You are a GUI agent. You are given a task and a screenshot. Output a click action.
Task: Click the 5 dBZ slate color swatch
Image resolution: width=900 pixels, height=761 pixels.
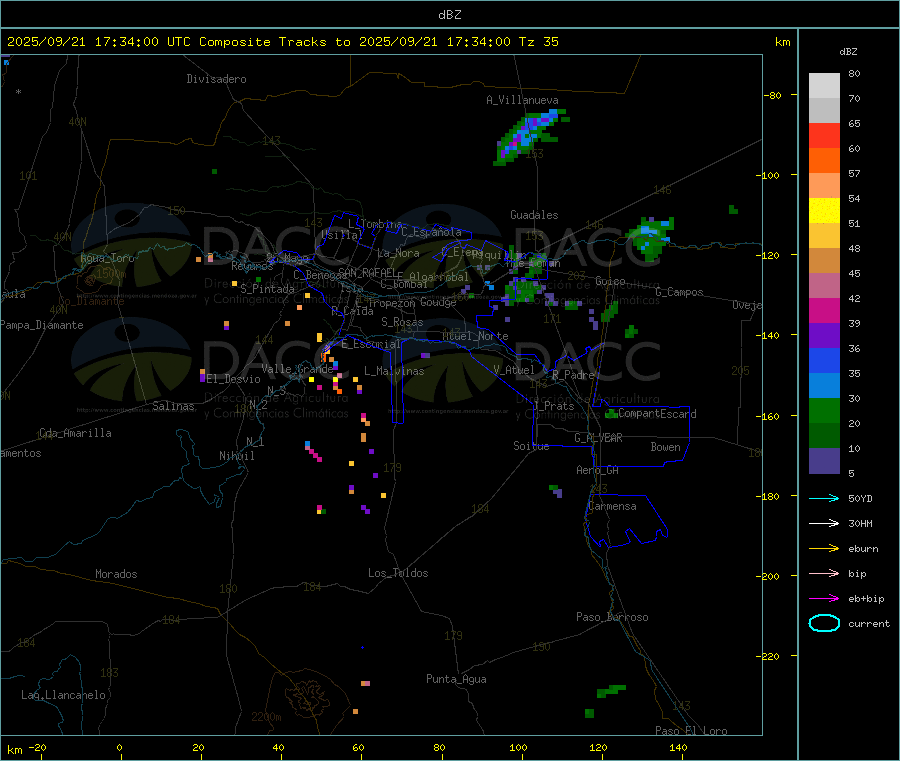point(824,461)
